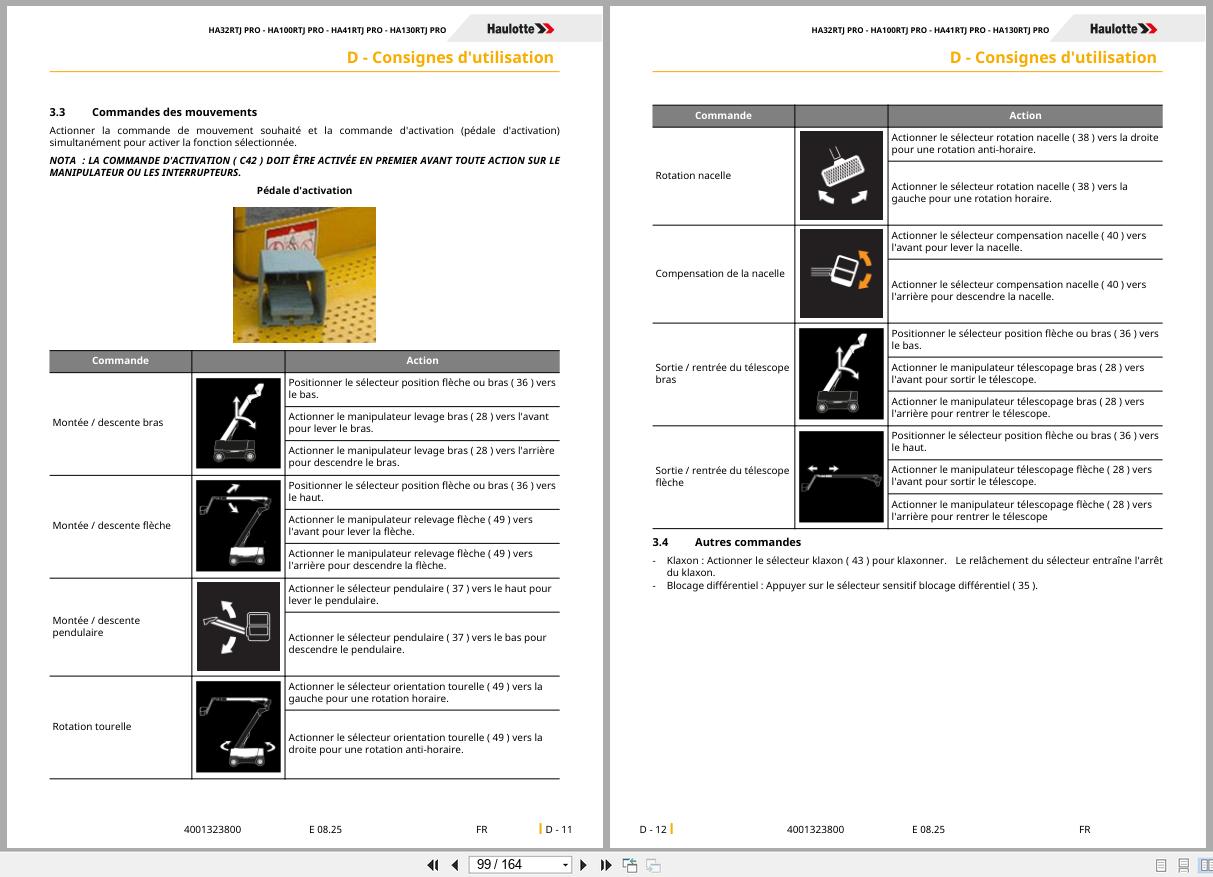
Task: Go to the first page
Action: (433, 865)
